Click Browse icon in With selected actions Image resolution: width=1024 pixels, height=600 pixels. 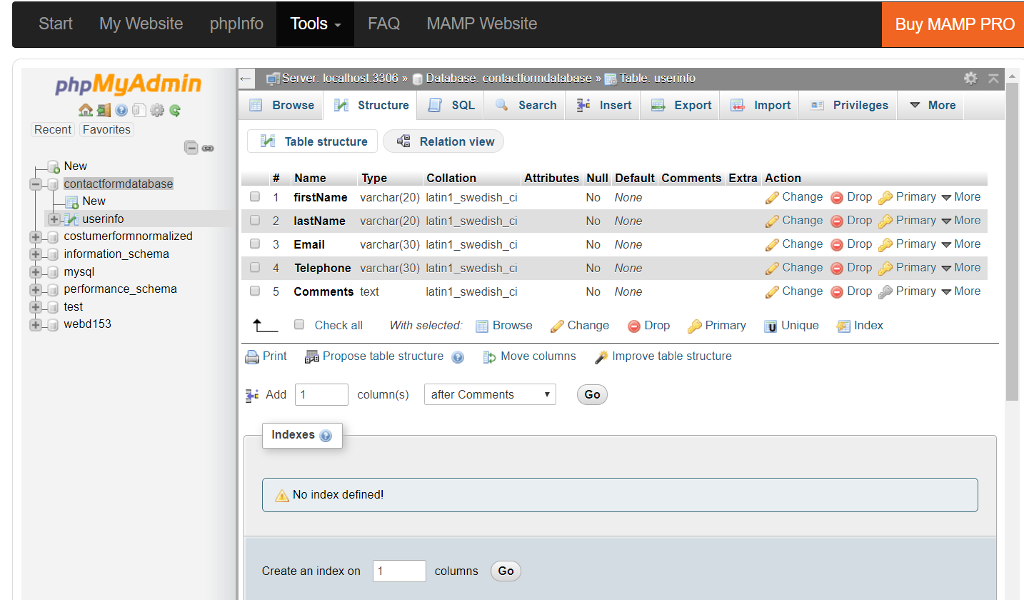pyautogui.click(x=482, y=326)
